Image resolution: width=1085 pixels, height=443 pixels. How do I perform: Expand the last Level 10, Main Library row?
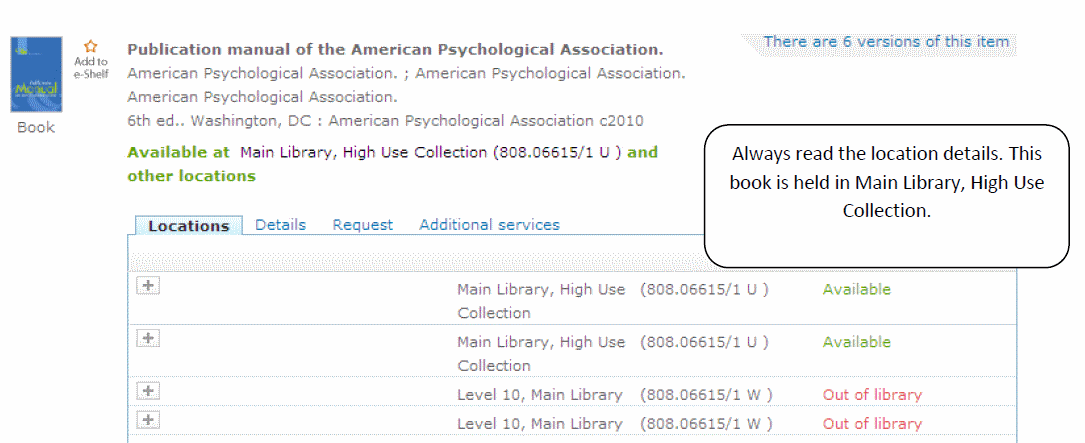[148, 420]
